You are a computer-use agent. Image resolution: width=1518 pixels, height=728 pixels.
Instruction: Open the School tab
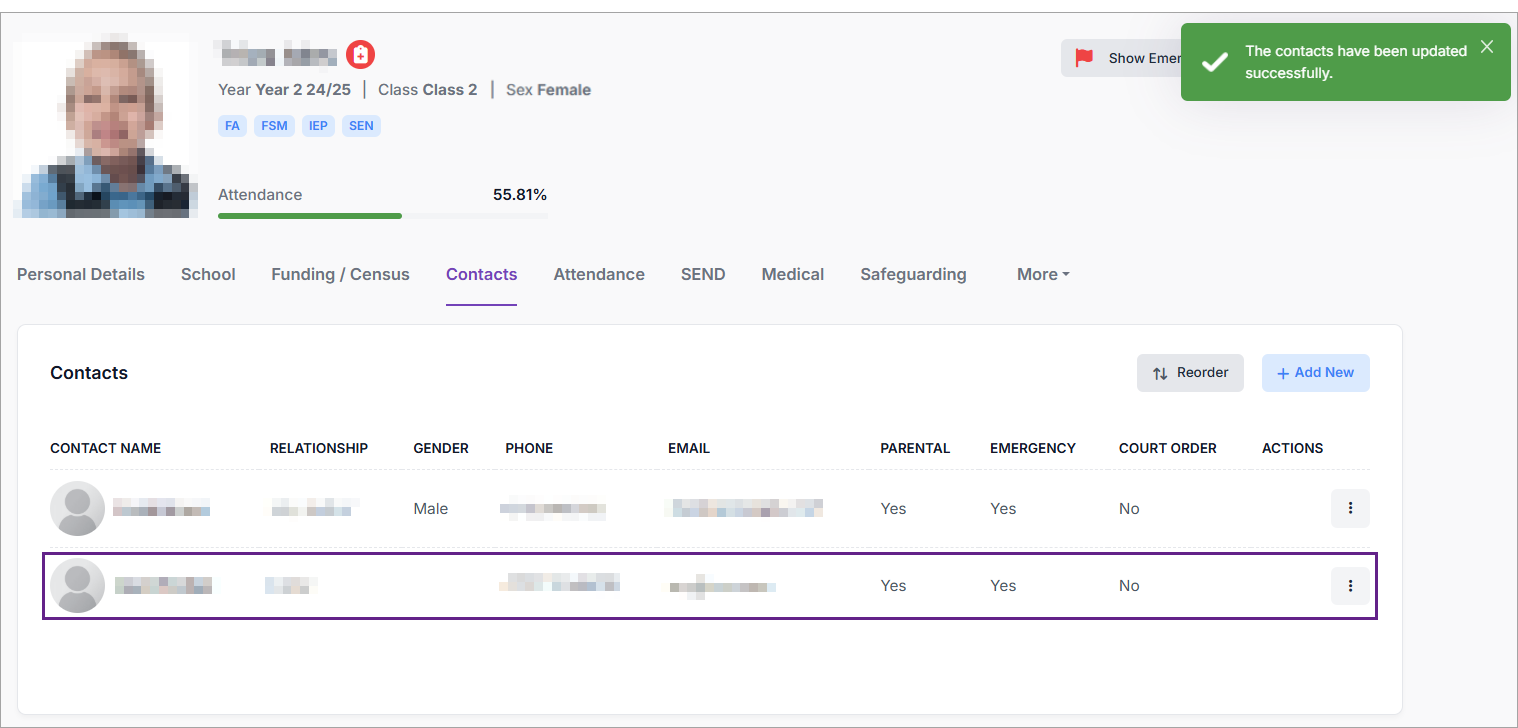208,274
